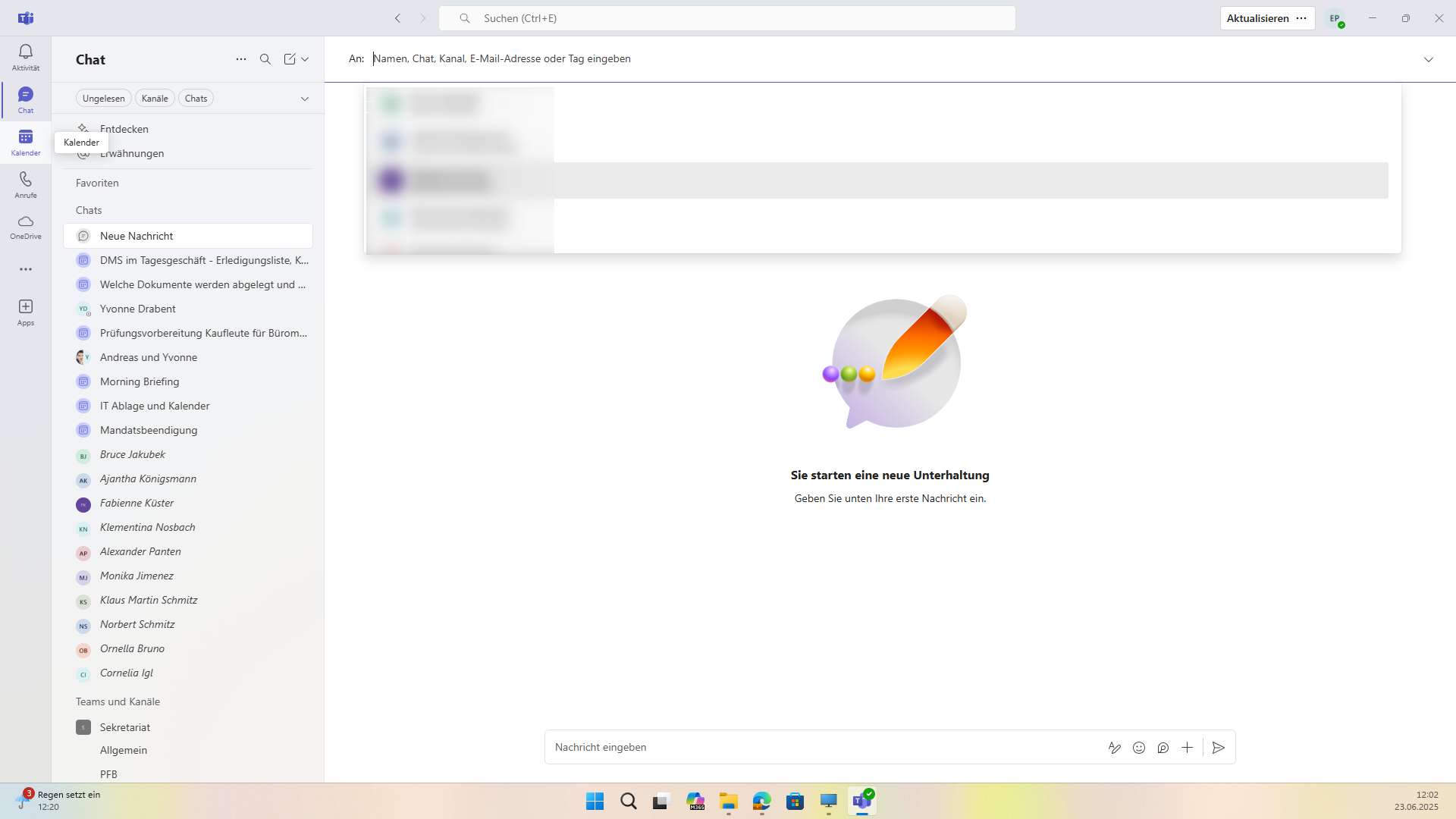Toggle the Chats filter chip
The width and height of the screenshot is (1456, 819).
click(196, 99)
